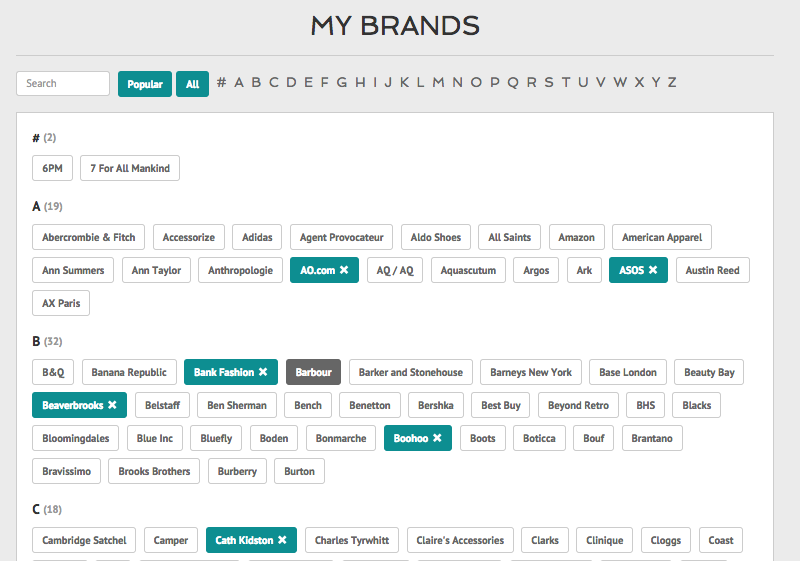Jump to letter M in alphabet bar
This screenshot has width=800, height=561.
click(x=438, y=83)
